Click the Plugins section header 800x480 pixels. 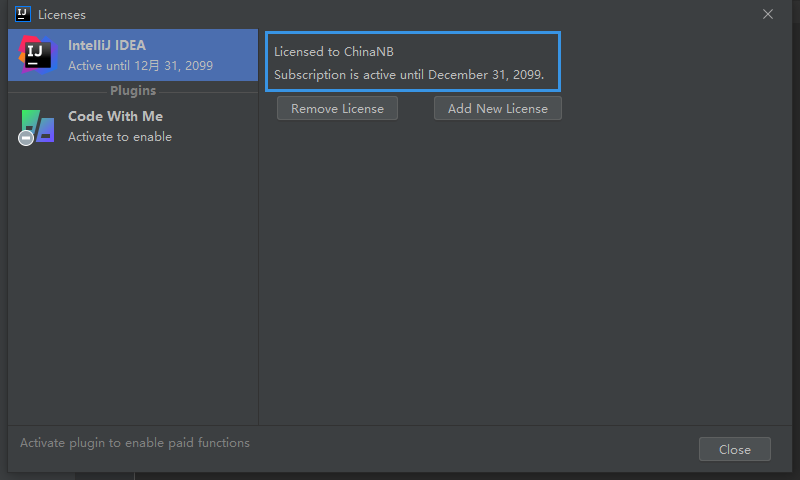pos(133,91)
